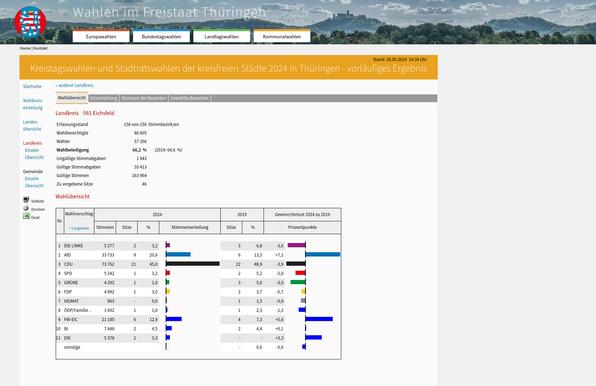Click the Wahlvorschlag column header
The width and height of the screenshot is (596, 386).
79,214
